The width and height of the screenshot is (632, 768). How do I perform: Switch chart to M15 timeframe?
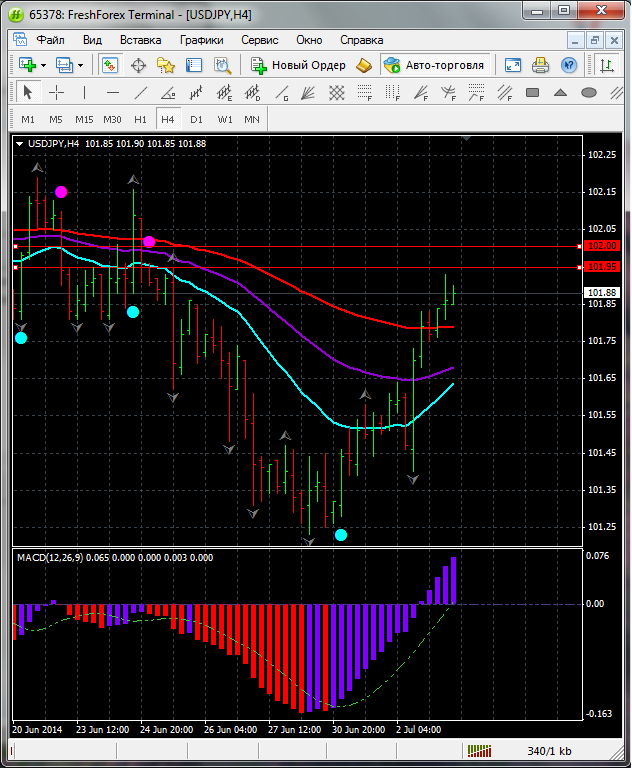click(x=84, y=119)
